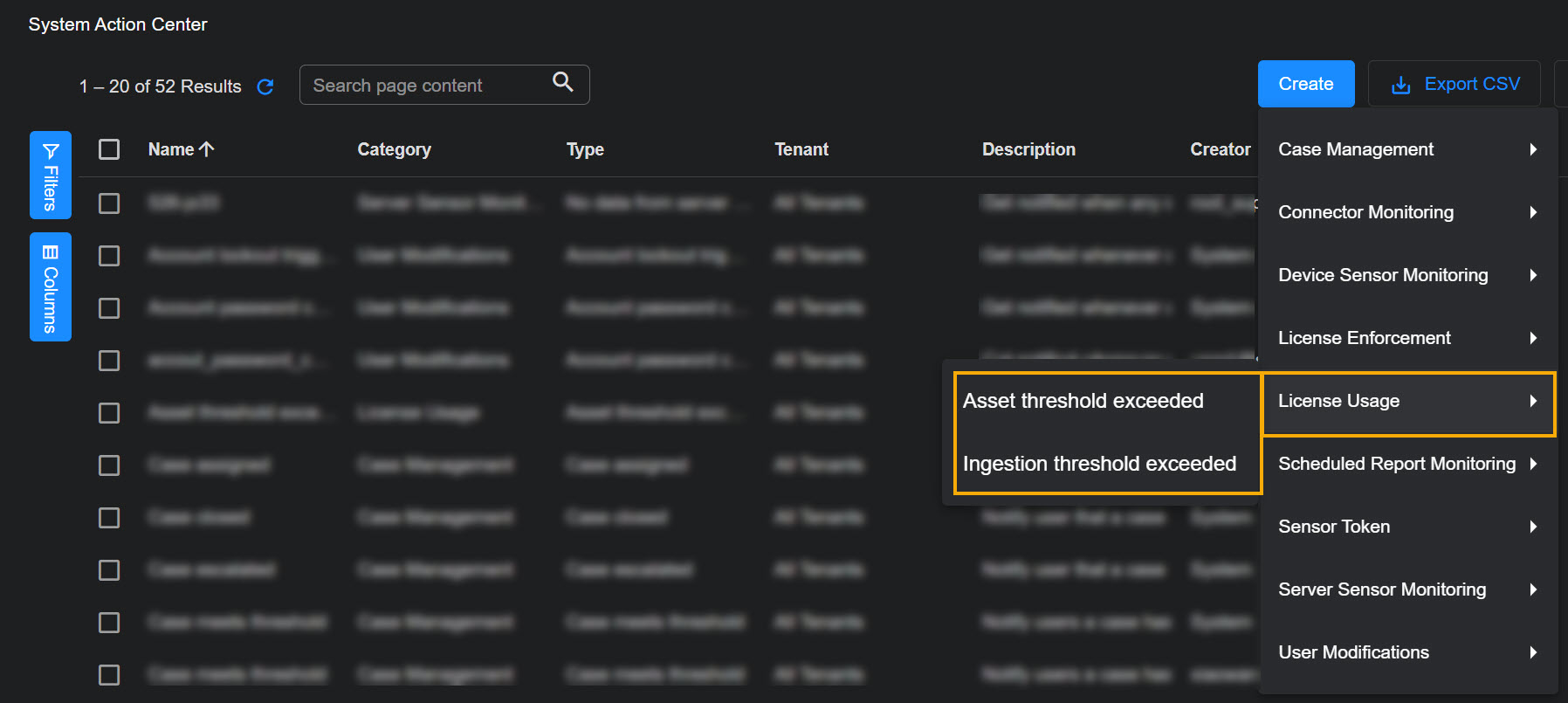Open the Columns side panel

(x=51, y=286)
